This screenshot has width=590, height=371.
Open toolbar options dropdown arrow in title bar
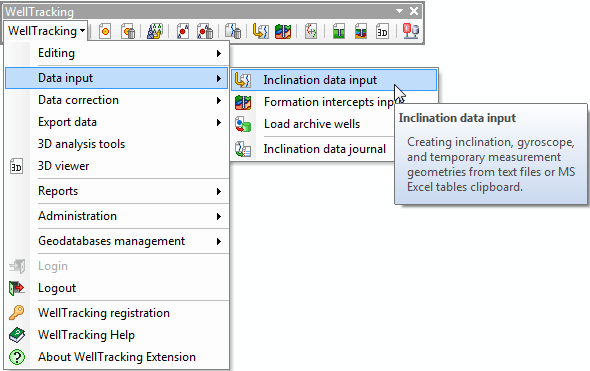[x=400, y=11]
